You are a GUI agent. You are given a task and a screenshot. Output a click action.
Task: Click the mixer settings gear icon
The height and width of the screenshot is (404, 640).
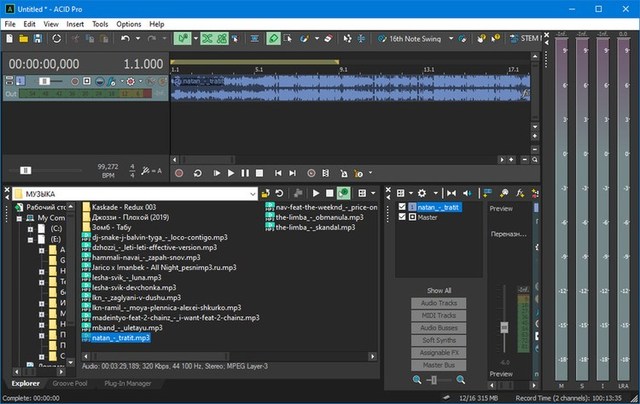click(421, 192)
